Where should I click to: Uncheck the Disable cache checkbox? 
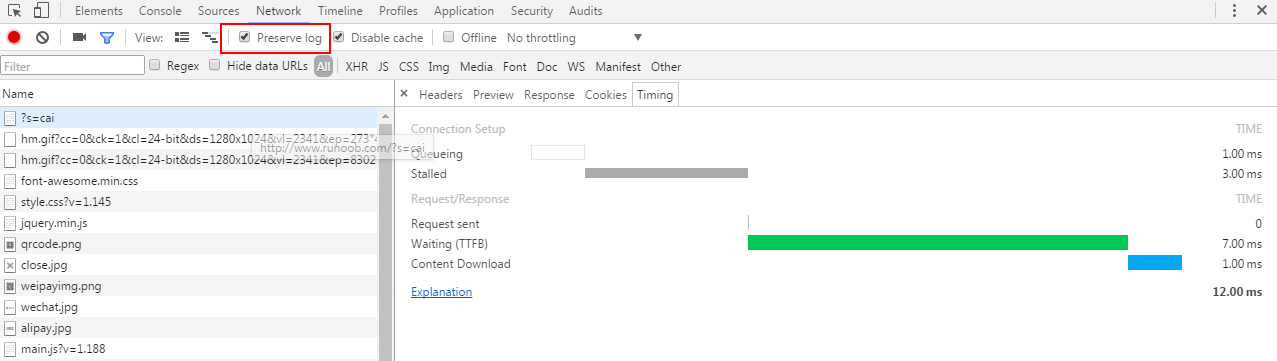[339, 37]
